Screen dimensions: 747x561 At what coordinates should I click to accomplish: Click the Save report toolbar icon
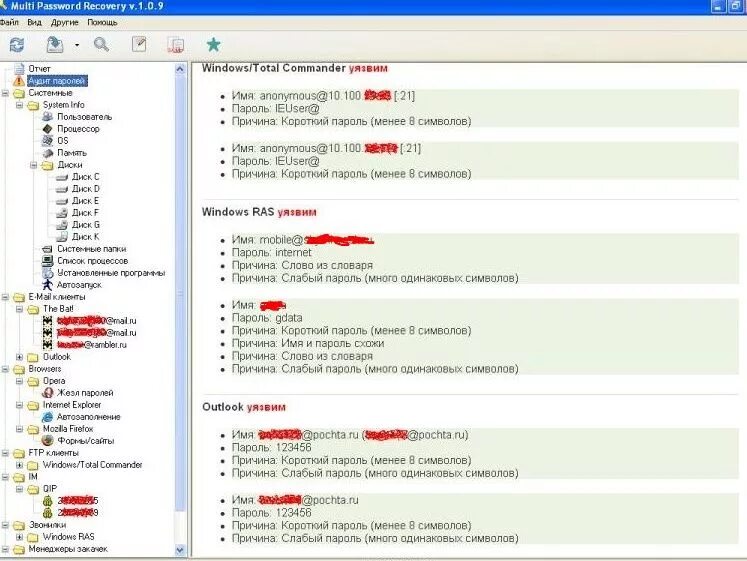click(x=55, y=45)
